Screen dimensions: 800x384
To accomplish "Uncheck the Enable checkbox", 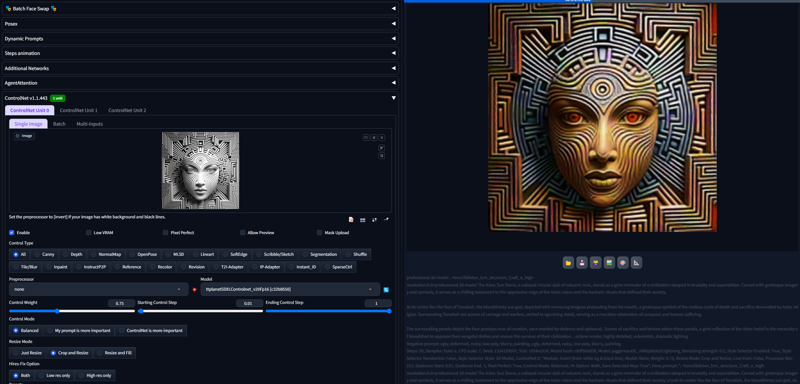I will click(12, 233).
